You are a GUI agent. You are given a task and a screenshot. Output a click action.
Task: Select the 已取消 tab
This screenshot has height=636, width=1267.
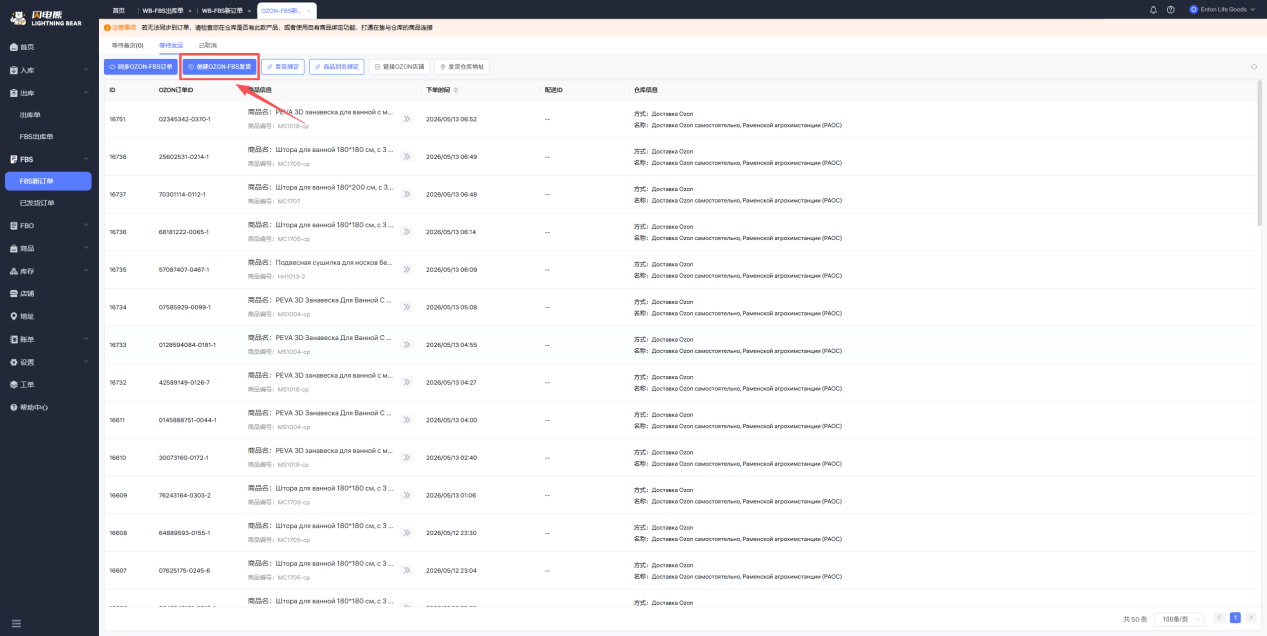click(x=208, y=45)
